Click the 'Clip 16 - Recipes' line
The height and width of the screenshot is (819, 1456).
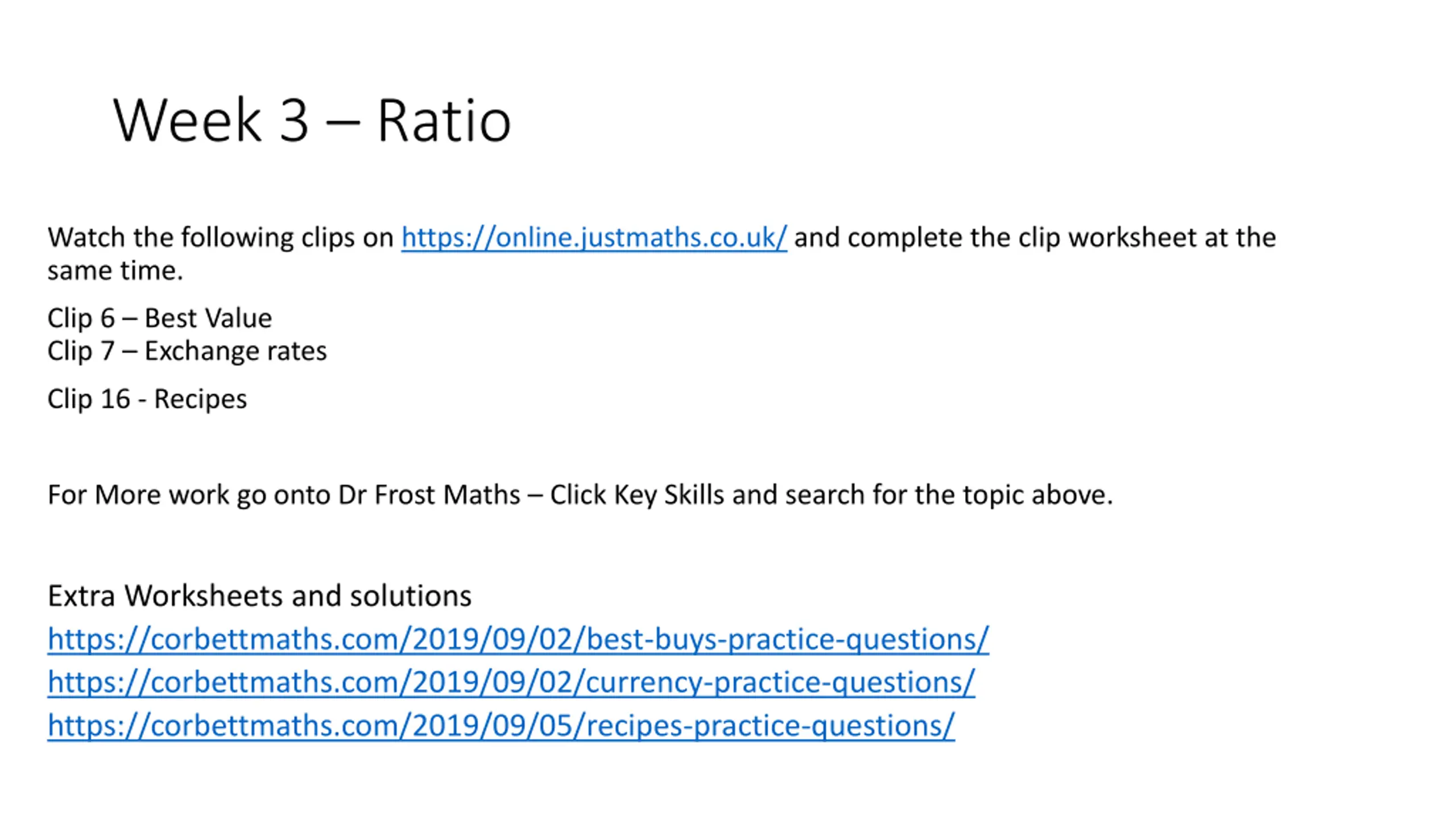147,399
